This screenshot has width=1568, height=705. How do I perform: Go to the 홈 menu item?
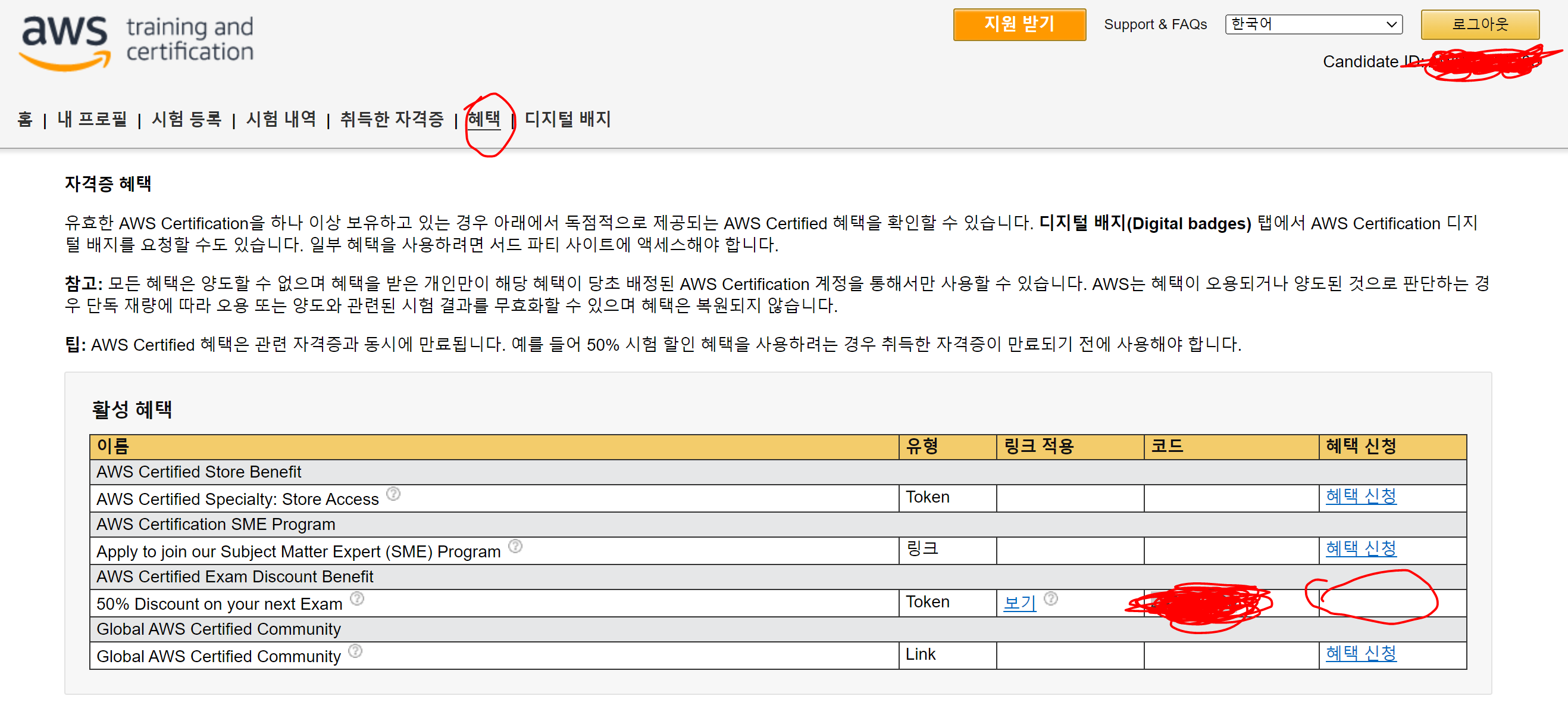(25, 119)
